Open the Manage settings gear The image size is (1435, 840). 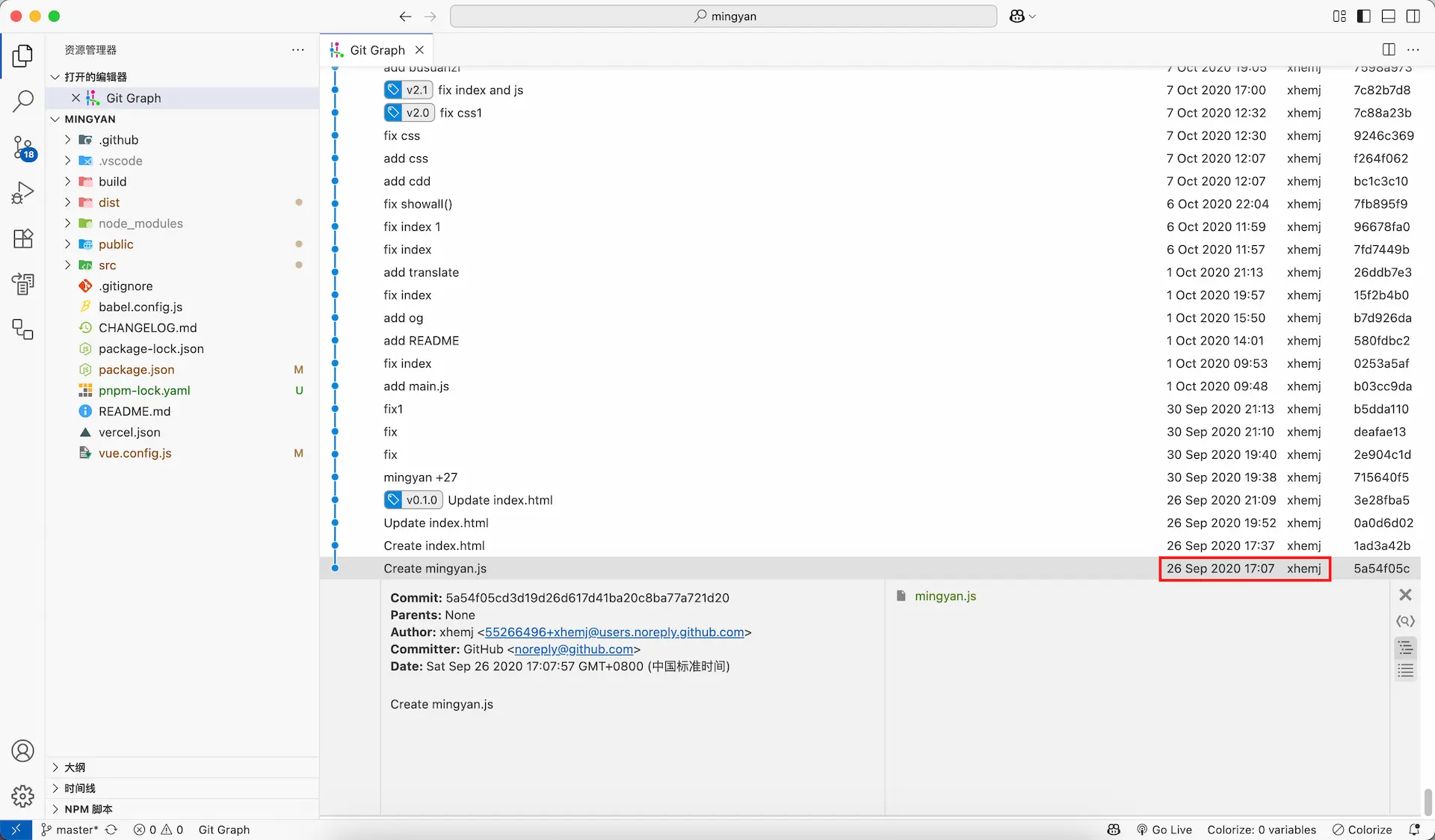coord(23,796)
